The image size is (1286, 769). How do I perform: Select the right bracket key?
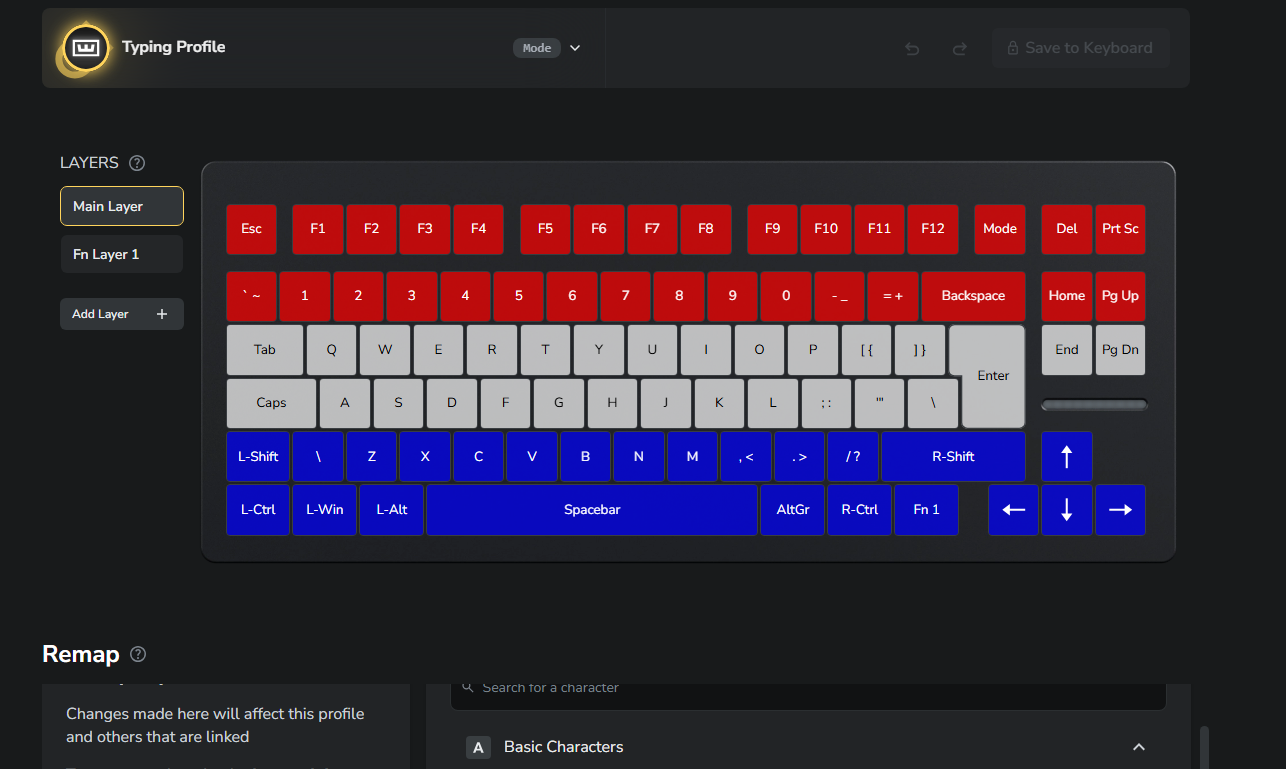(920, 350)
